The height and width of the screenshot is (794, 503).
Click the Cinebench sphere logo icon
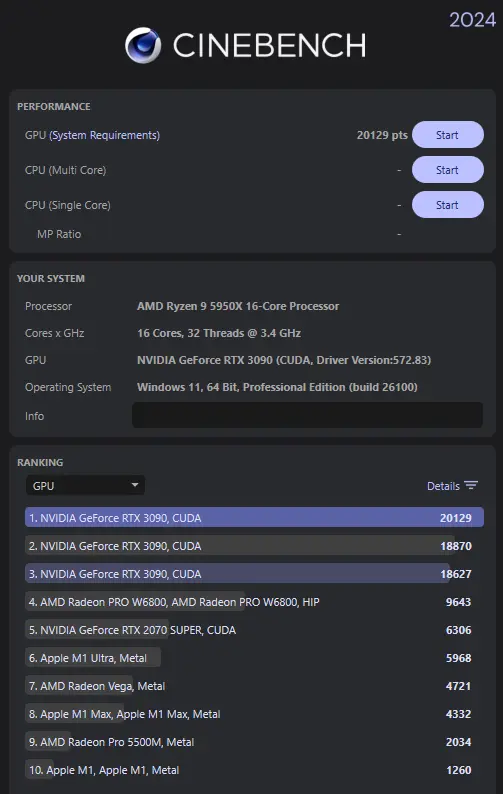(x=143, y=45)
